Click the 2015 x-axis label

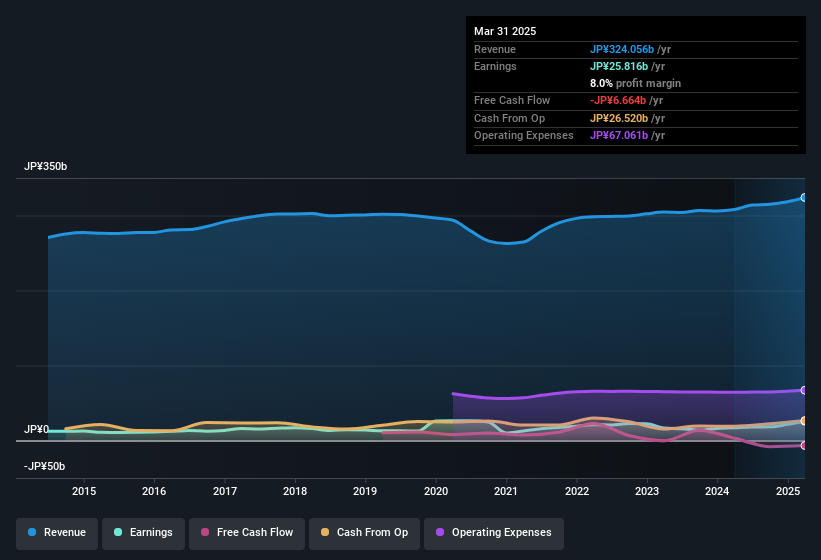(84, 491)
